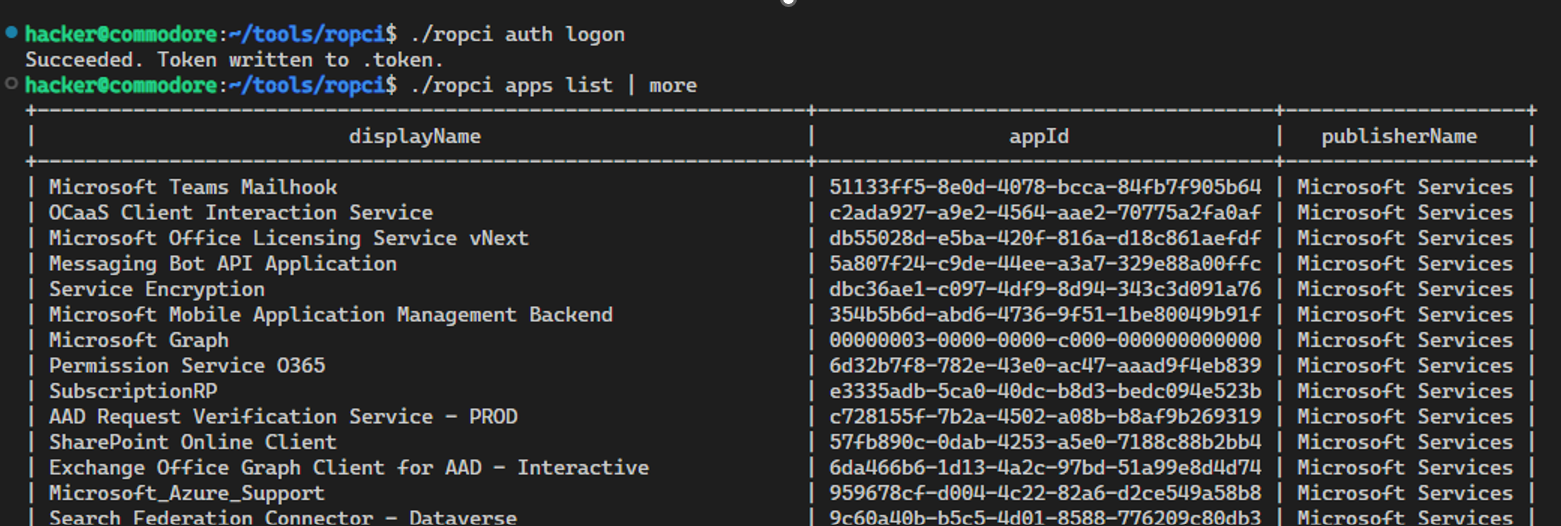The image size is (1561, 526).
Task: Click the './ropci auth logon' command text
Action: pyautogui.click(x=516, y=34)
